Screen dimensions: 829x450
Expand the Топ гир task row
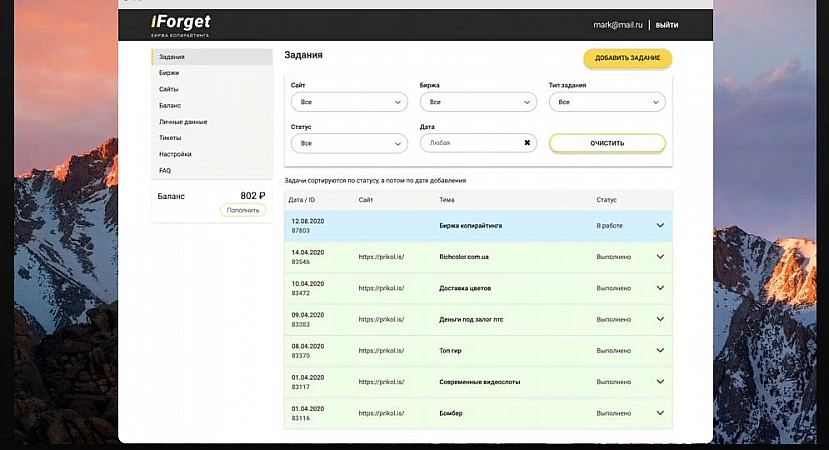click(660, 350)
